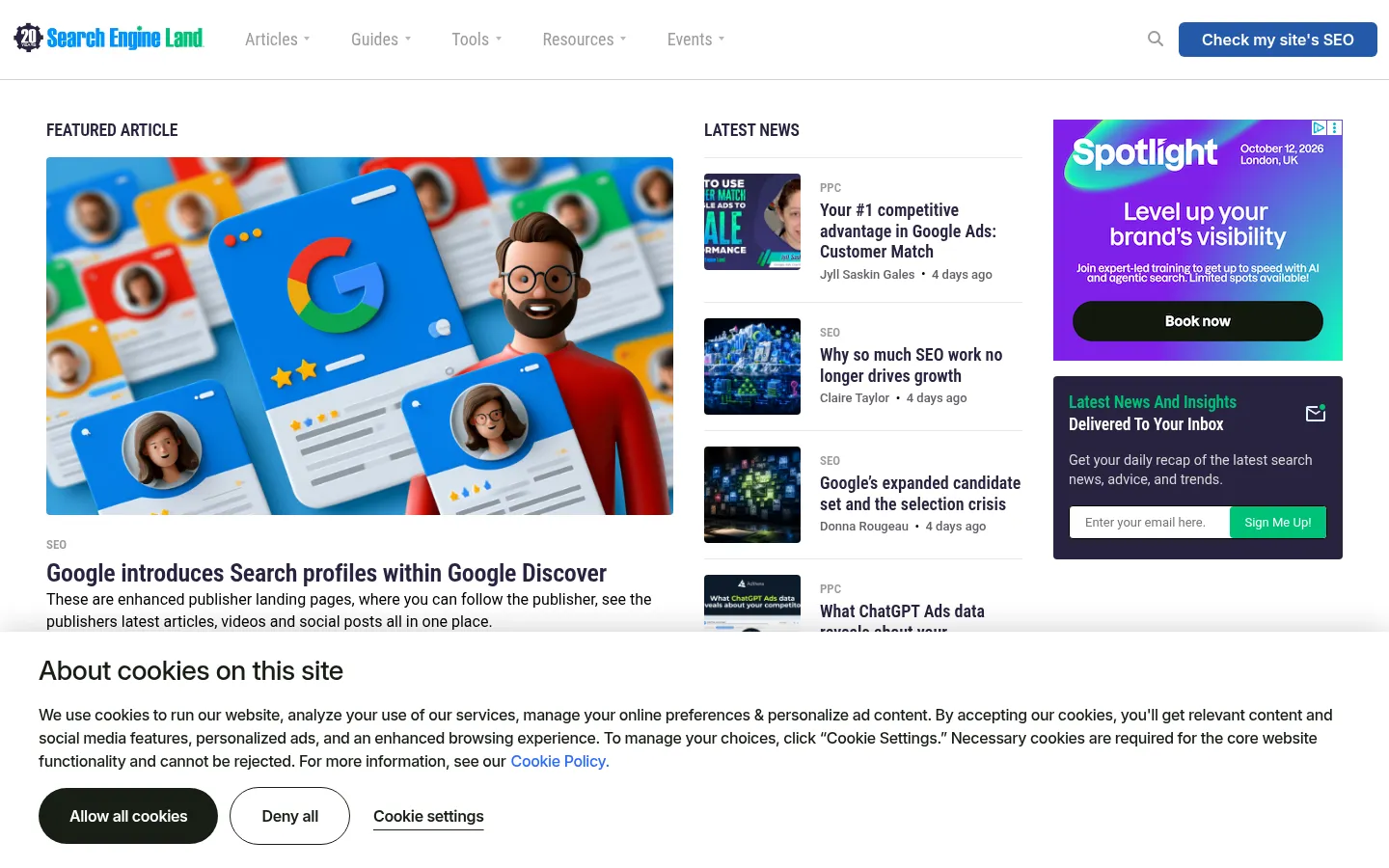Click the Sign Me Up! button
Image resolution: width=1389 pixels, height=868 pixels.
click(x=1278, y=523)
